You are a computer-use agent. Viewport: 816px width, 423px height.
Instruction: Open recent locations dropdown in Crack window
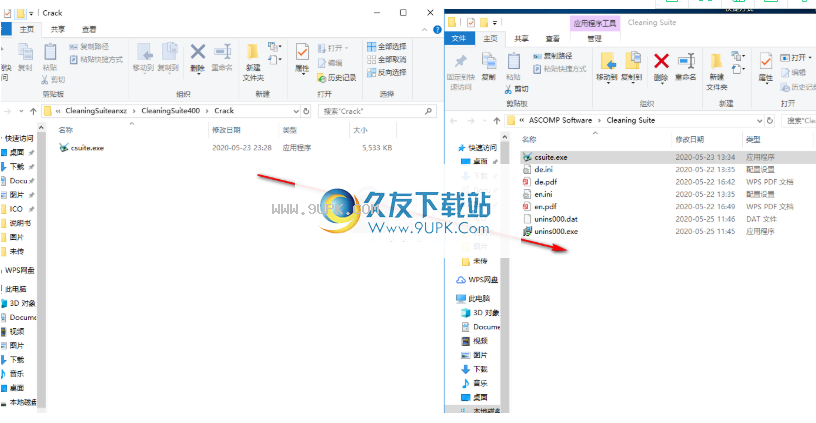coord(21,111)
